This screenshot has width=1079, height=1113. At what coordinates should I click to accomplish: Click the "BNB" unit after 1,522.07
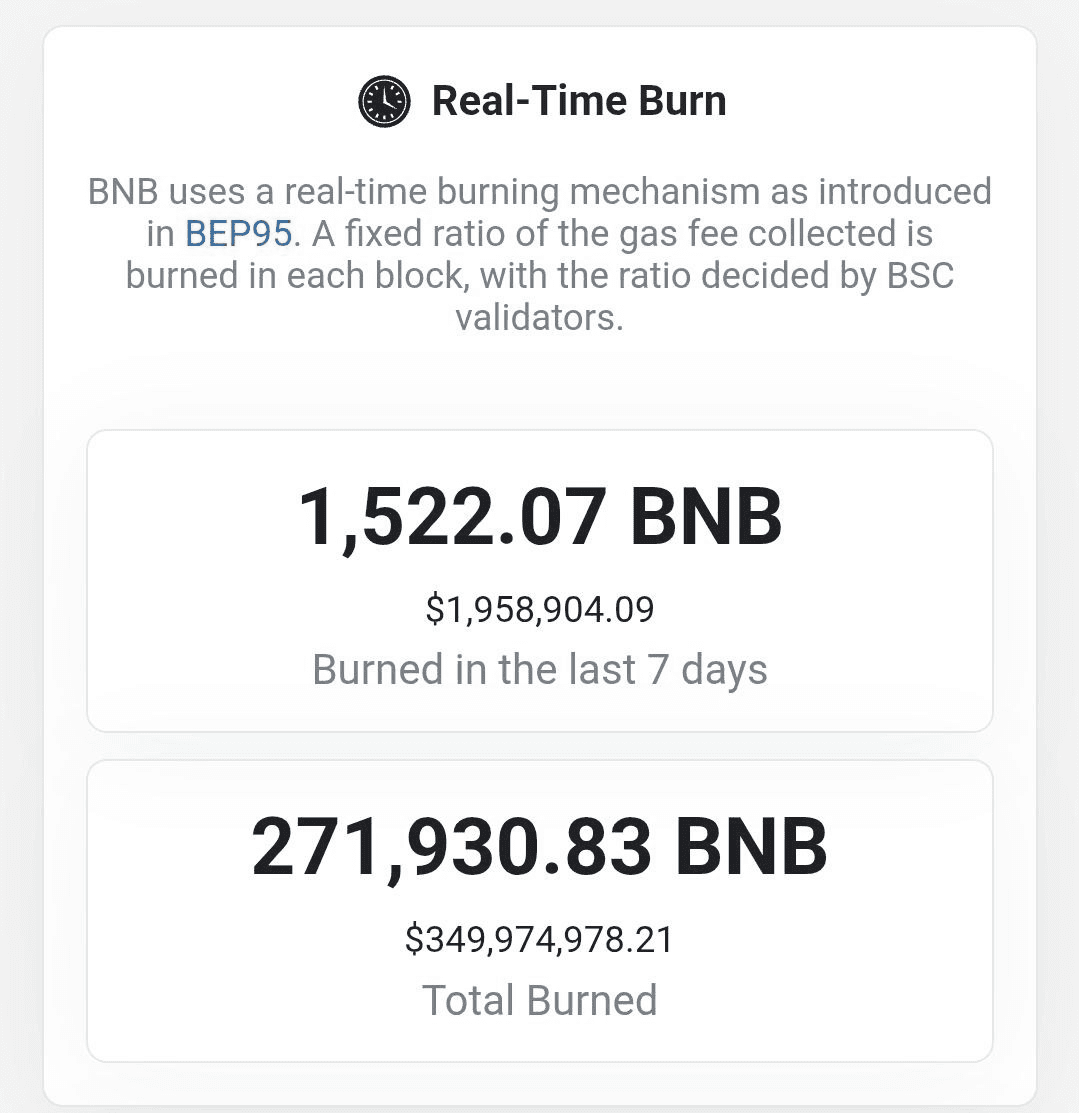706,518
